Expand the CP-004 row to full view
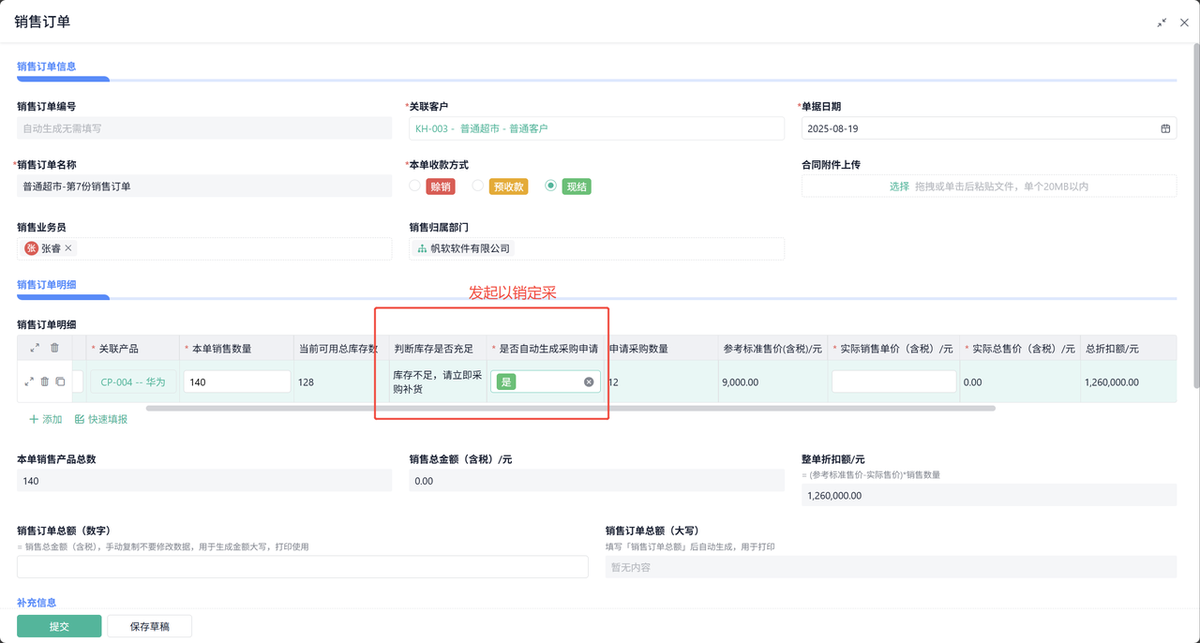Viewport: 1200px width, 643px height. point(29,381)
